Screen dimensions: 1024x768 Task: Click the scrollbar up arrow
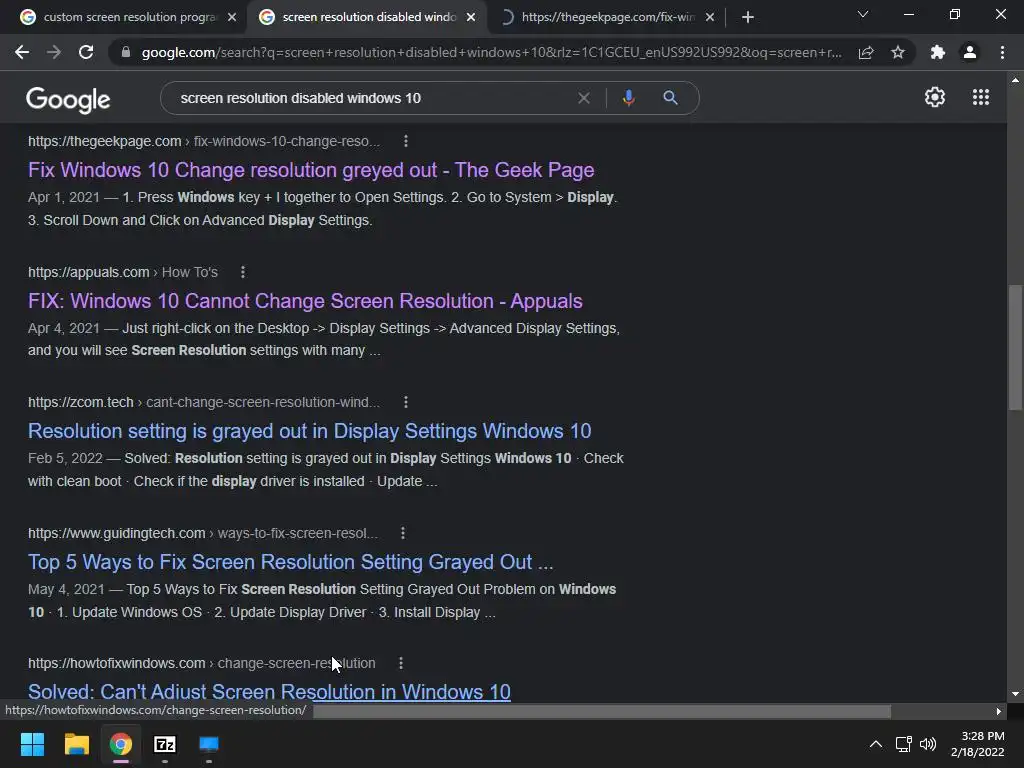(1015, 80)
